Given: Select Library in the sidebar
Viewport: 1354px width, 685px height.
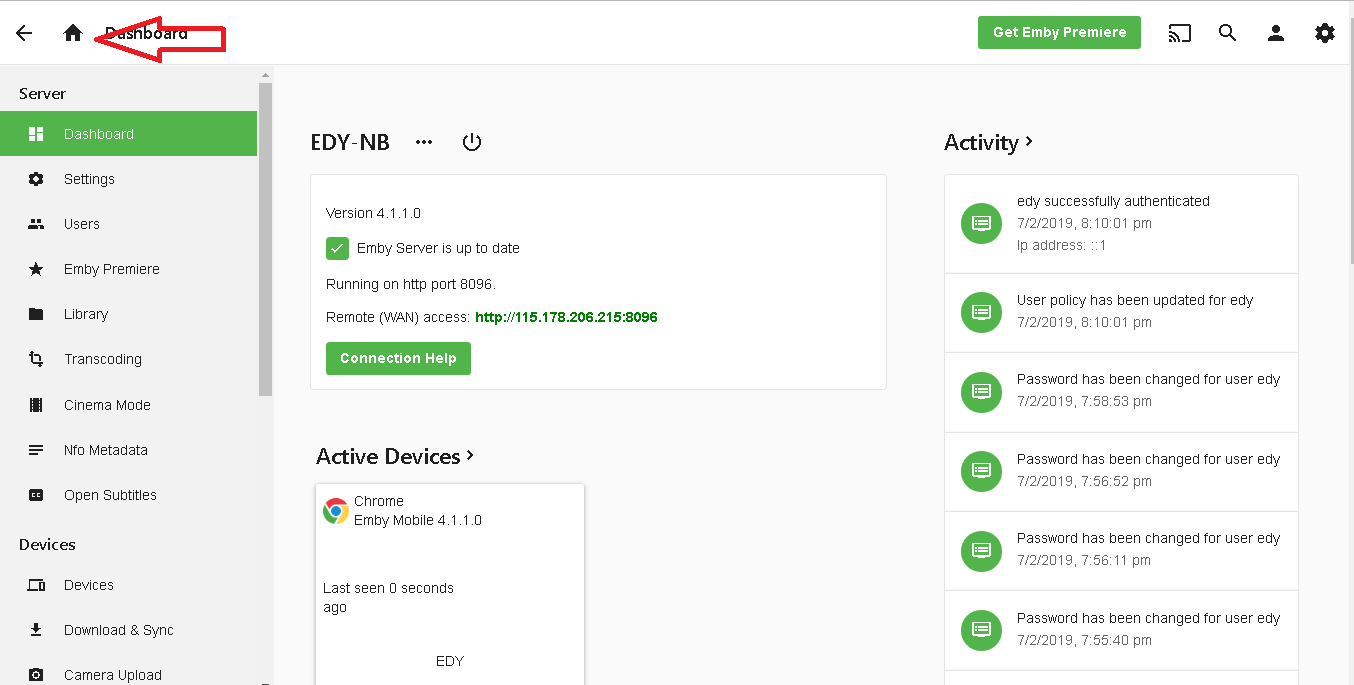Looking at the screenshot, I should point(128,314).
